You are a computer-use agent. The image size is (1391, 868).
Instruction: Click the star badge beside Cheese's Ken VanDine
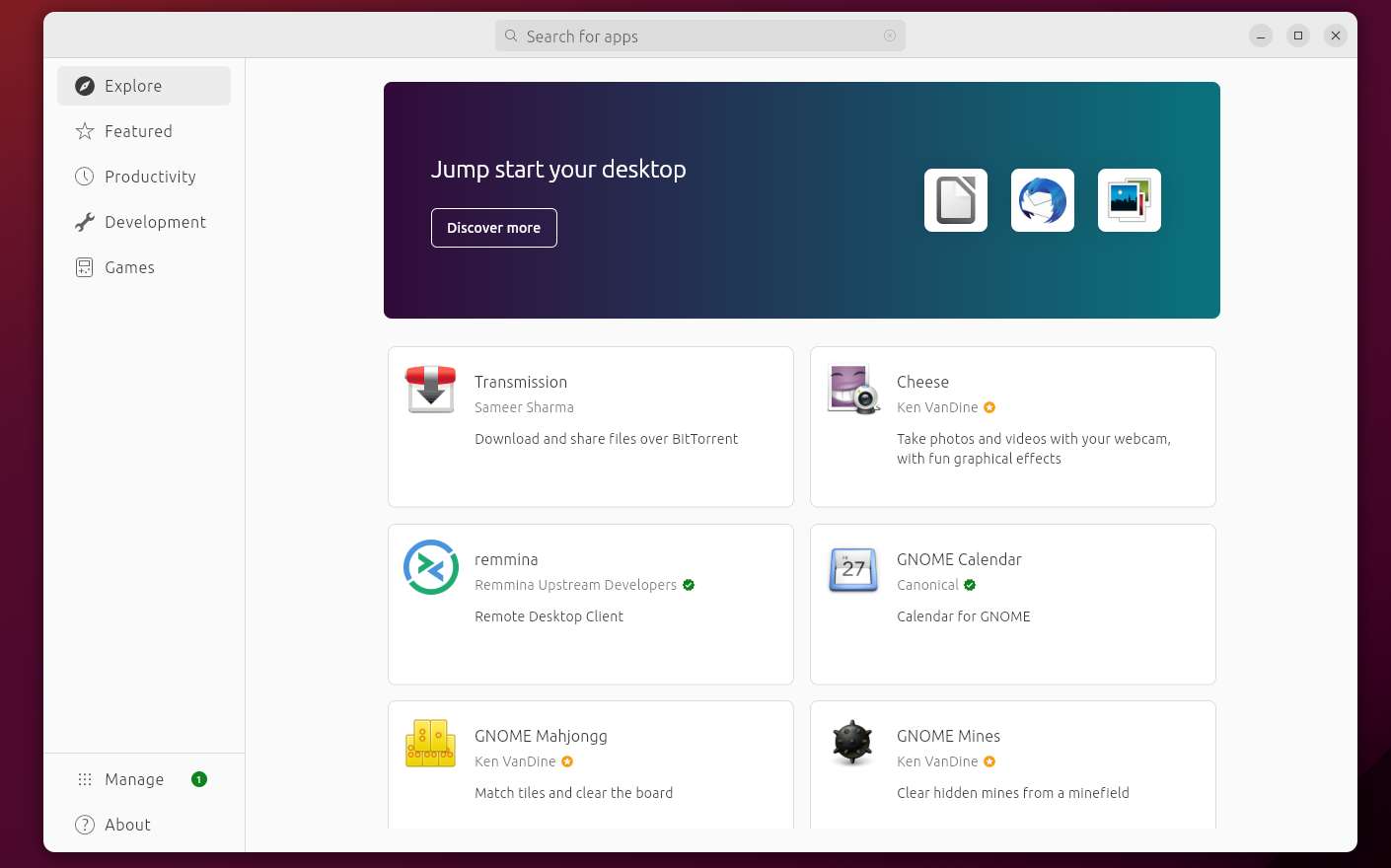(x=989, y=407)
